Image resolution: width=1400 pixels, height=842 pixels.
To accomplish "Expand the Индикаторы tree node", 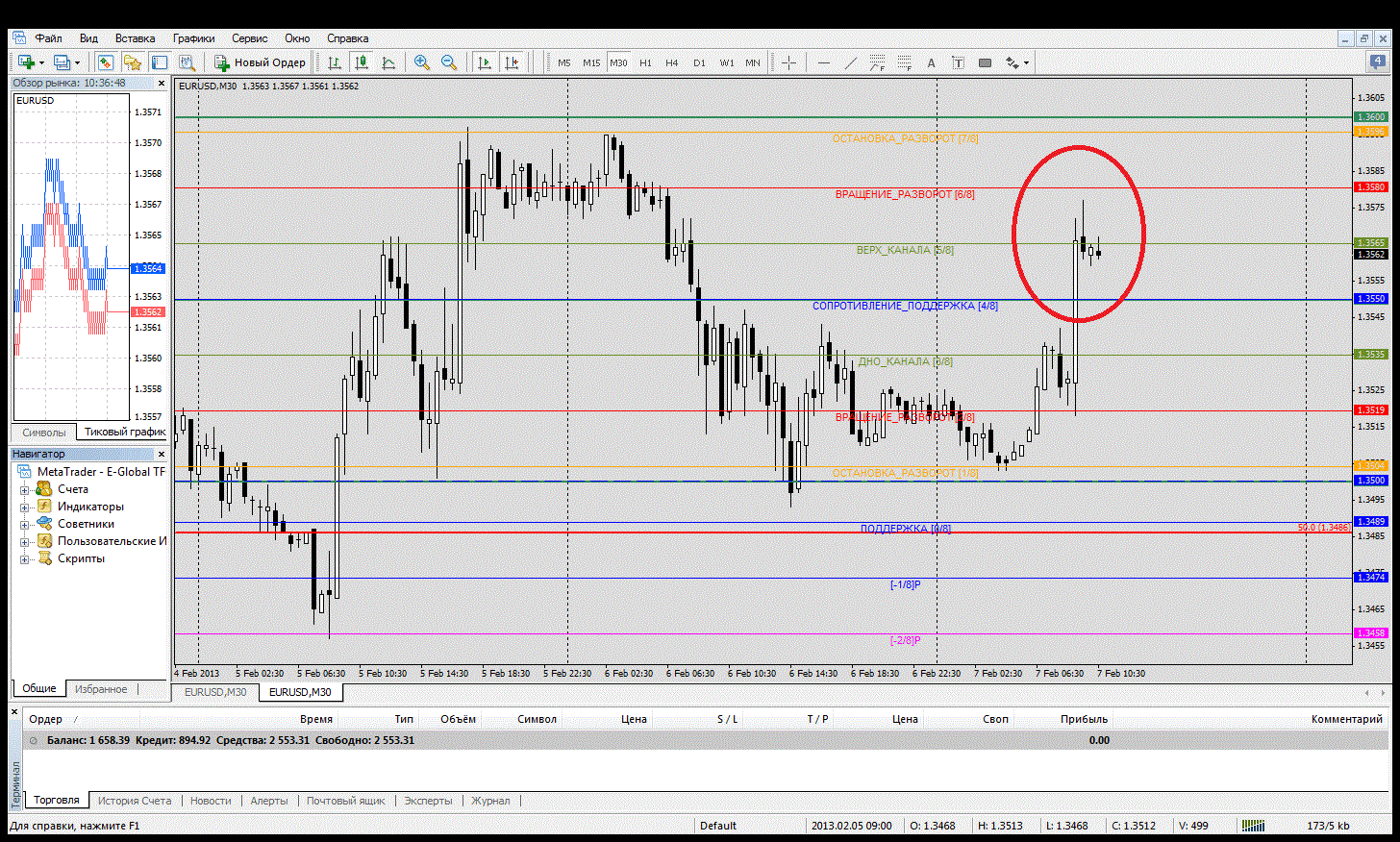I will (25, 507).
